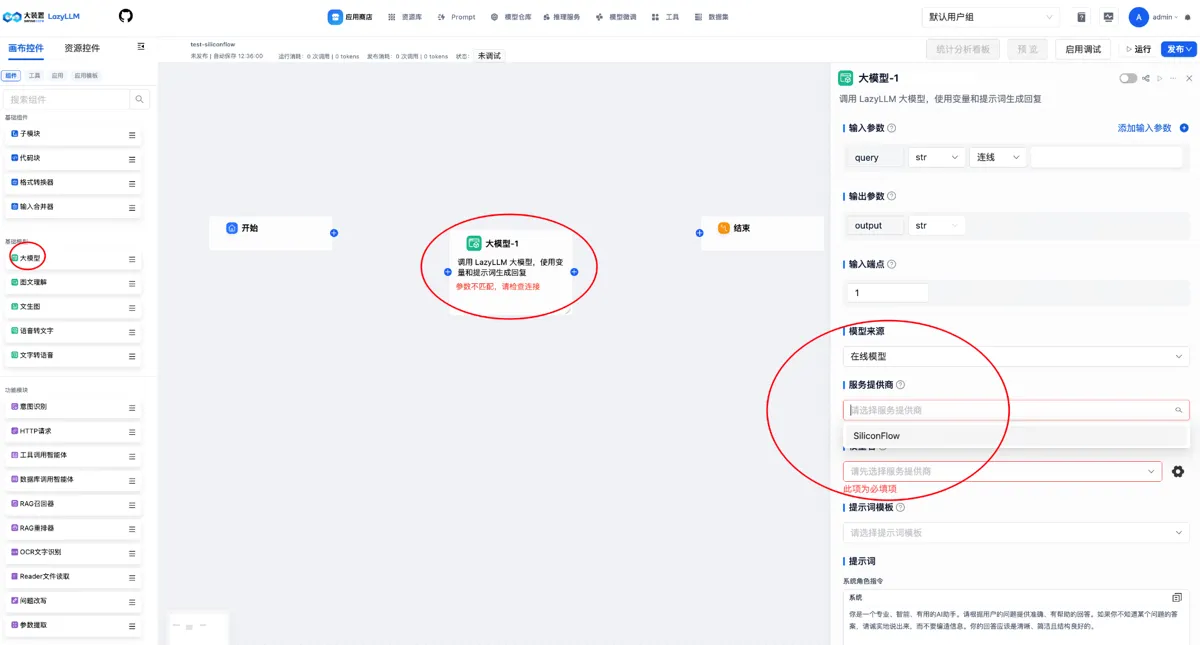Toggle the switch in 大模型-1 panel header
Image resolution: width=1200 pixels, height=645 pixels.
click(1128, 78)
